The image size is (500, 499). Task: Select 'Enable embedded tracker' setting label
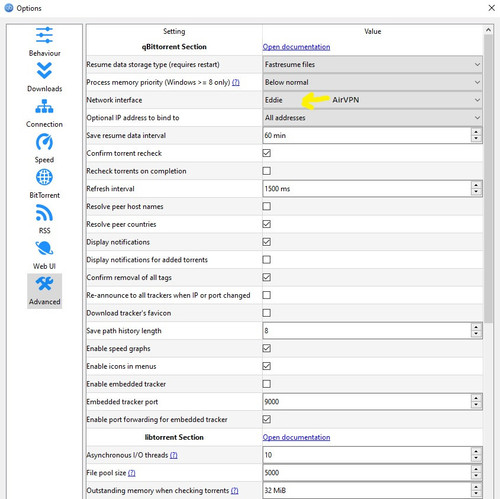point(126,384)
